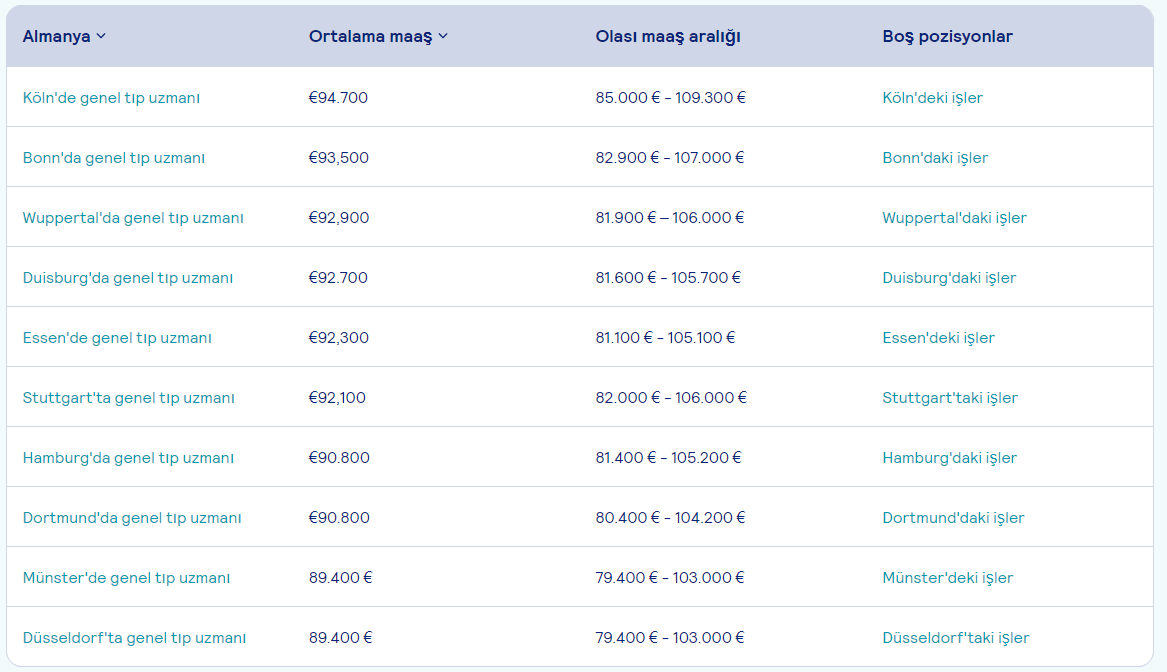1167x672 pixels.
Task: Click Wuppertal'da genel tıp uzmanı link
Action: pos(133,218)
